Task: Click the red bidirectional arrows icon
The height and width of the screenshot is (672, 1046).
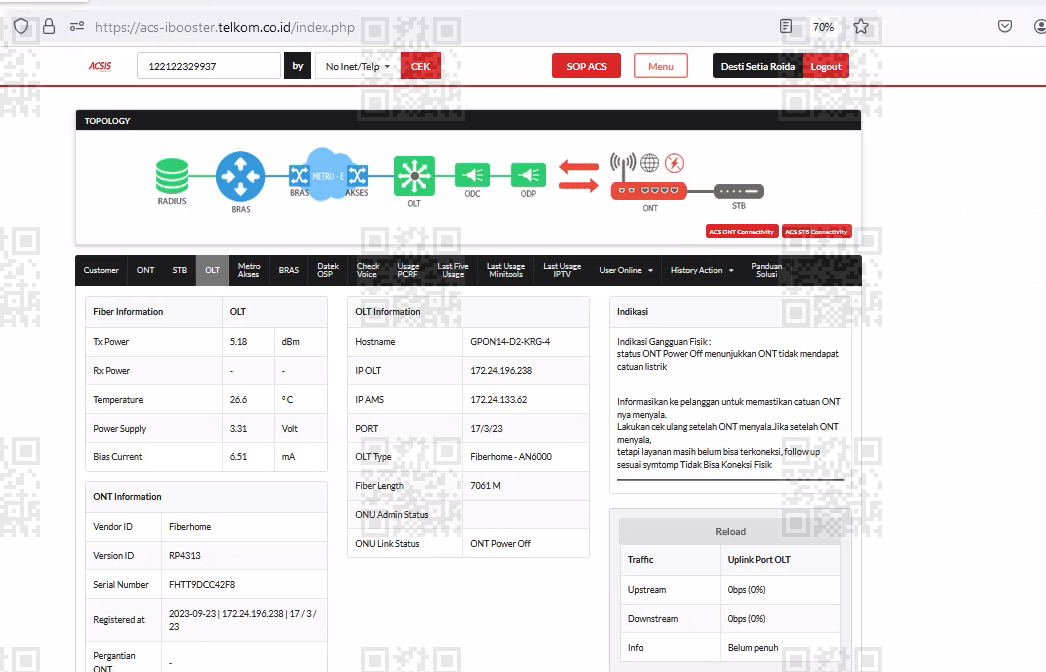Action: [x=578, y=176]
